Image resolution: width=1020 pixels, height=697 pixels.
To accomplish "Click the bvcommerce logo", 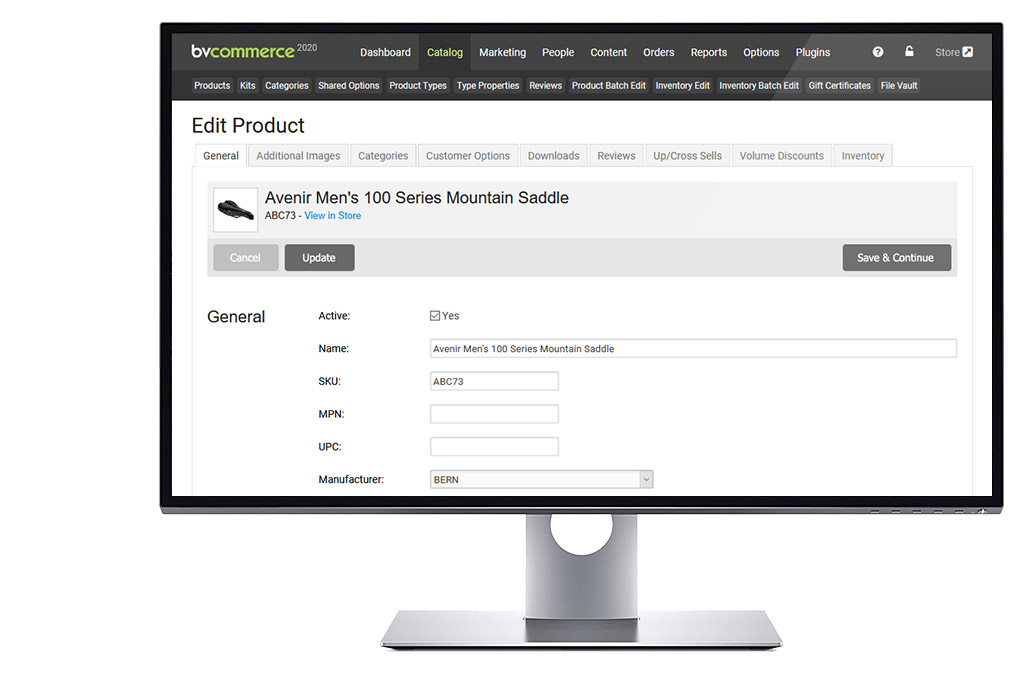I will 243,52.
